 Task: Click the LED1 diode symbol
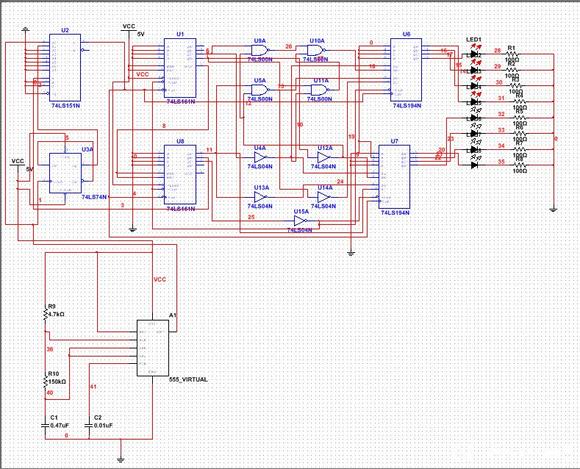click(474, 54)
